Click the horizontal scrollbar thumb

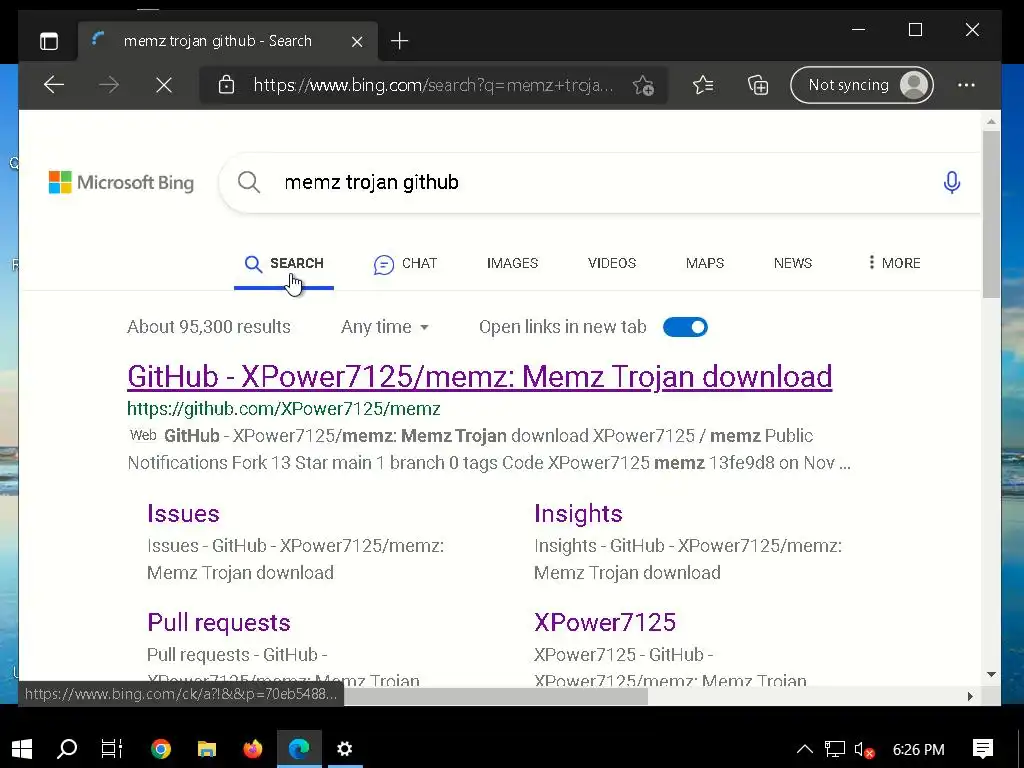[496, 697]
